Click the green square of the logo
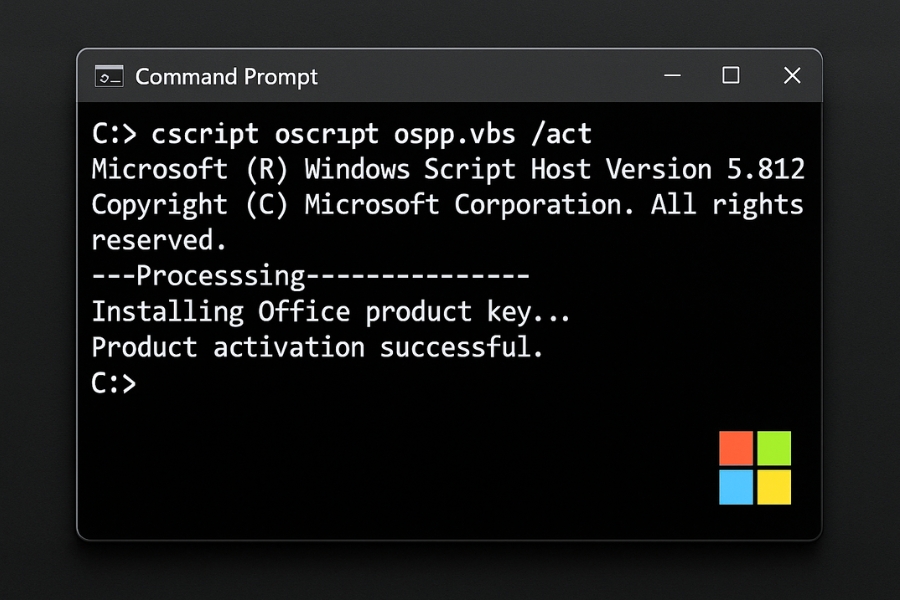The height and width of the screenshot is (600, 900). point(774,448)
